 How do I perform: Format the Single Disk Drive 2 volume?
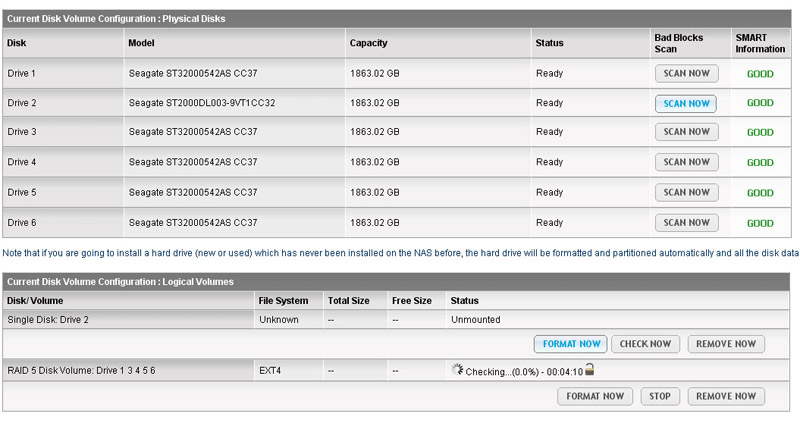(571, 344)
